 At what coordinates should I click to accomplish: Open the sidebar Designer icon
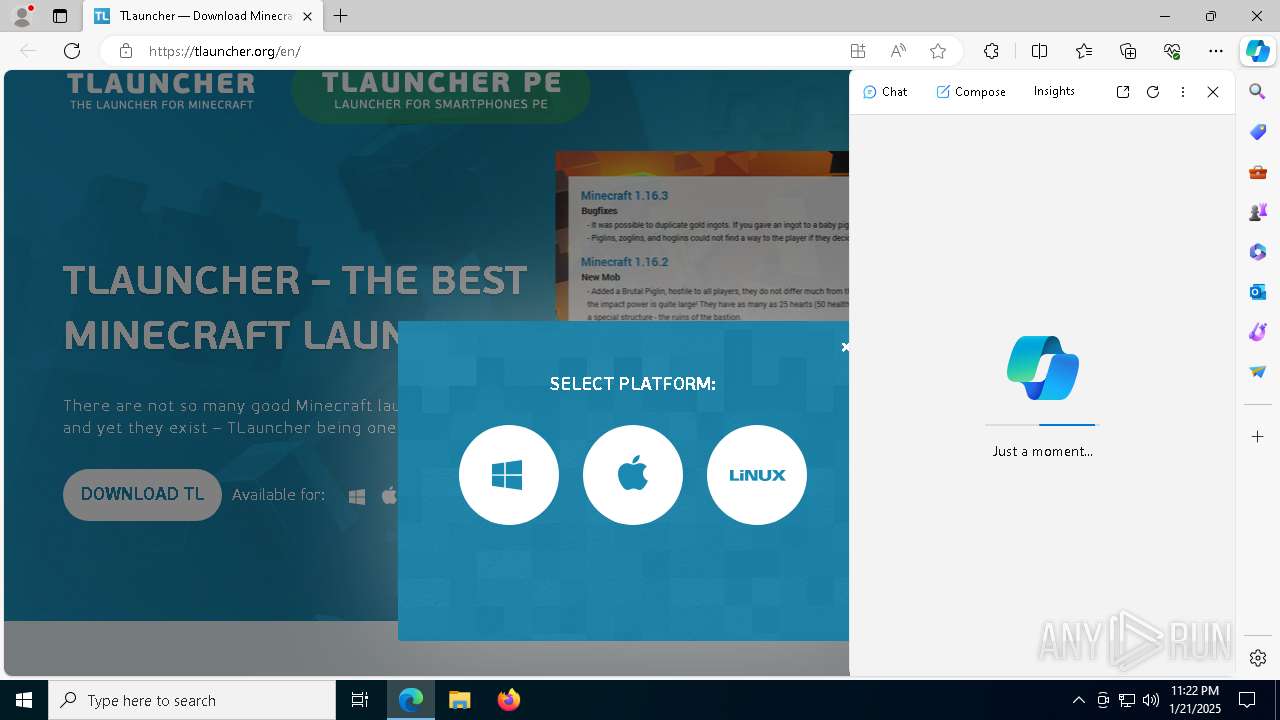coord(1258,332)
